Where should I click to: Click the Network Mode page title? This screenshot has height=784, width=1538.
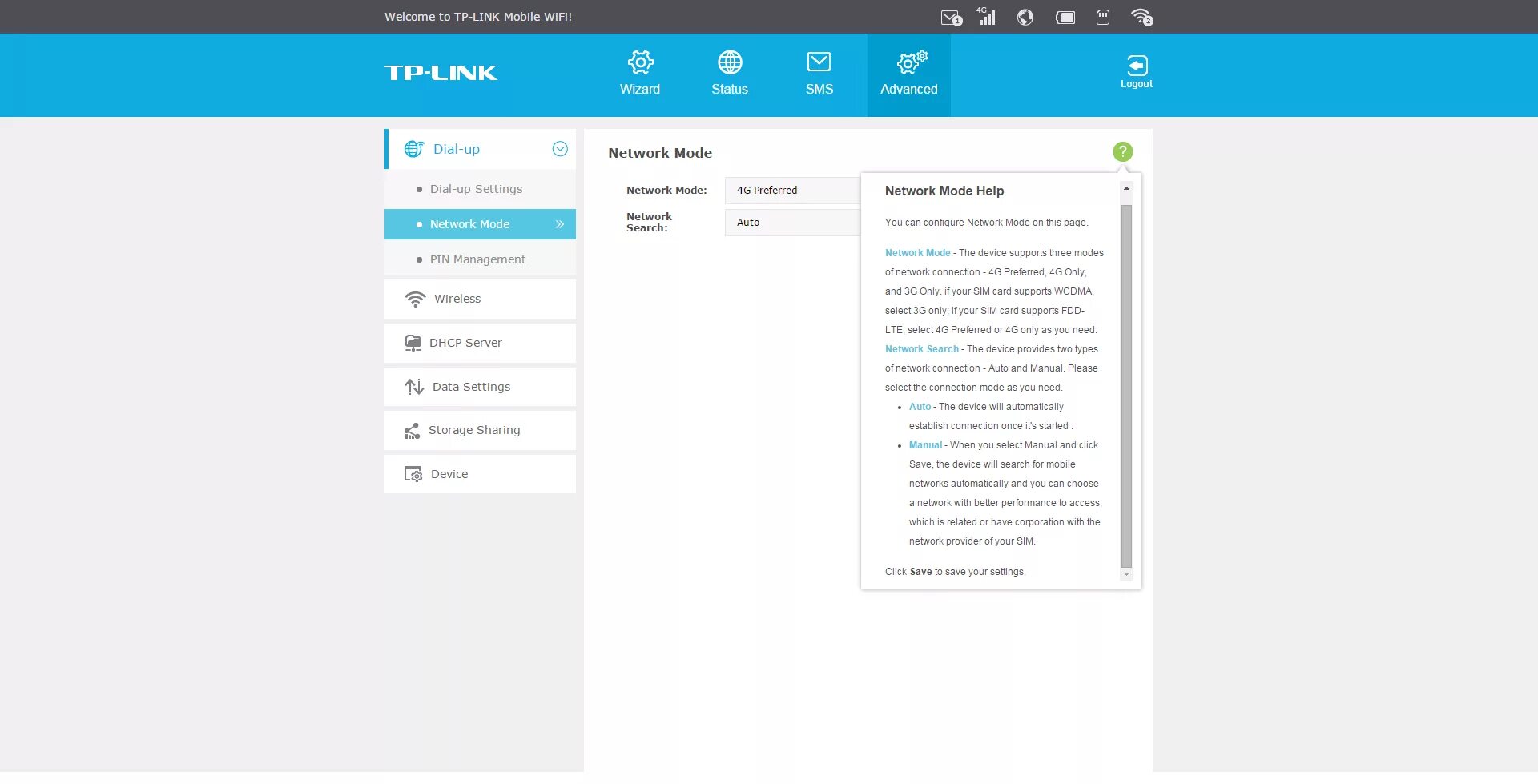(x=660, y=153)
